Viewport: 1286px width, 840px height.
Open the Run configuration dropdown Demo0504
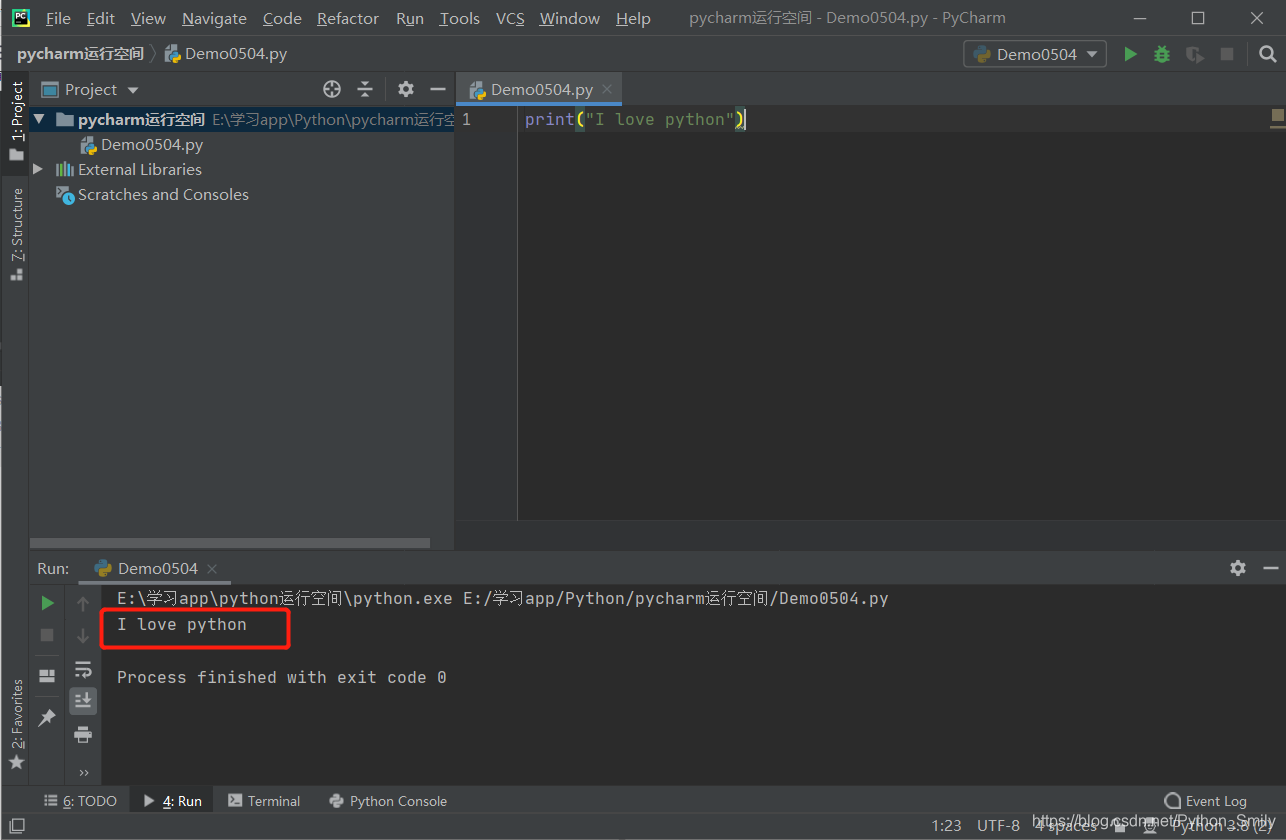pyautogui.click(x=1035, y=54)
